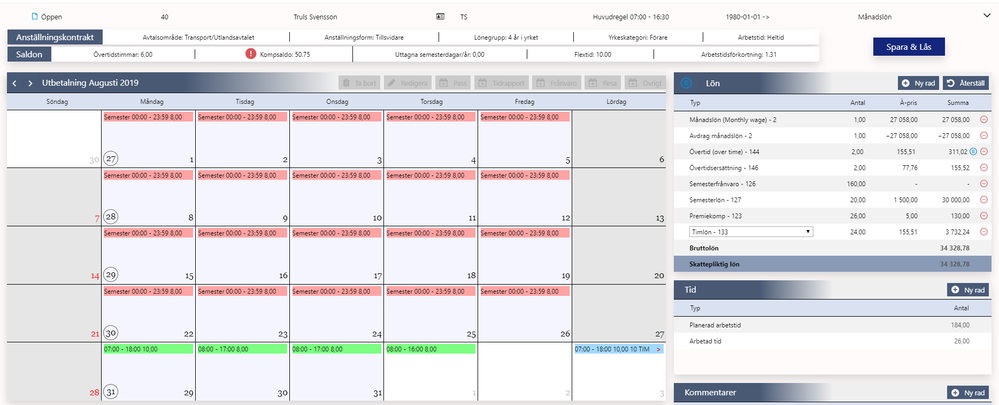Open week 29 circle in calendar
Viewport: 999px width, 405px height.
pos(111,274)
